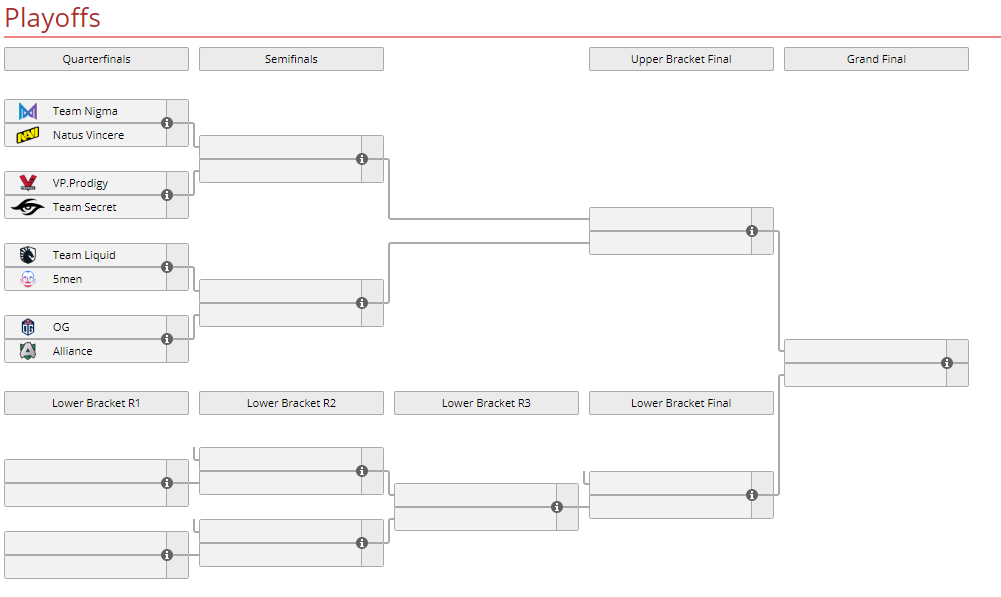Click the Natus Vincere logo icon
Image resolution: width=1001 pixels, height=597 pixels.
[x=28, y=135]
